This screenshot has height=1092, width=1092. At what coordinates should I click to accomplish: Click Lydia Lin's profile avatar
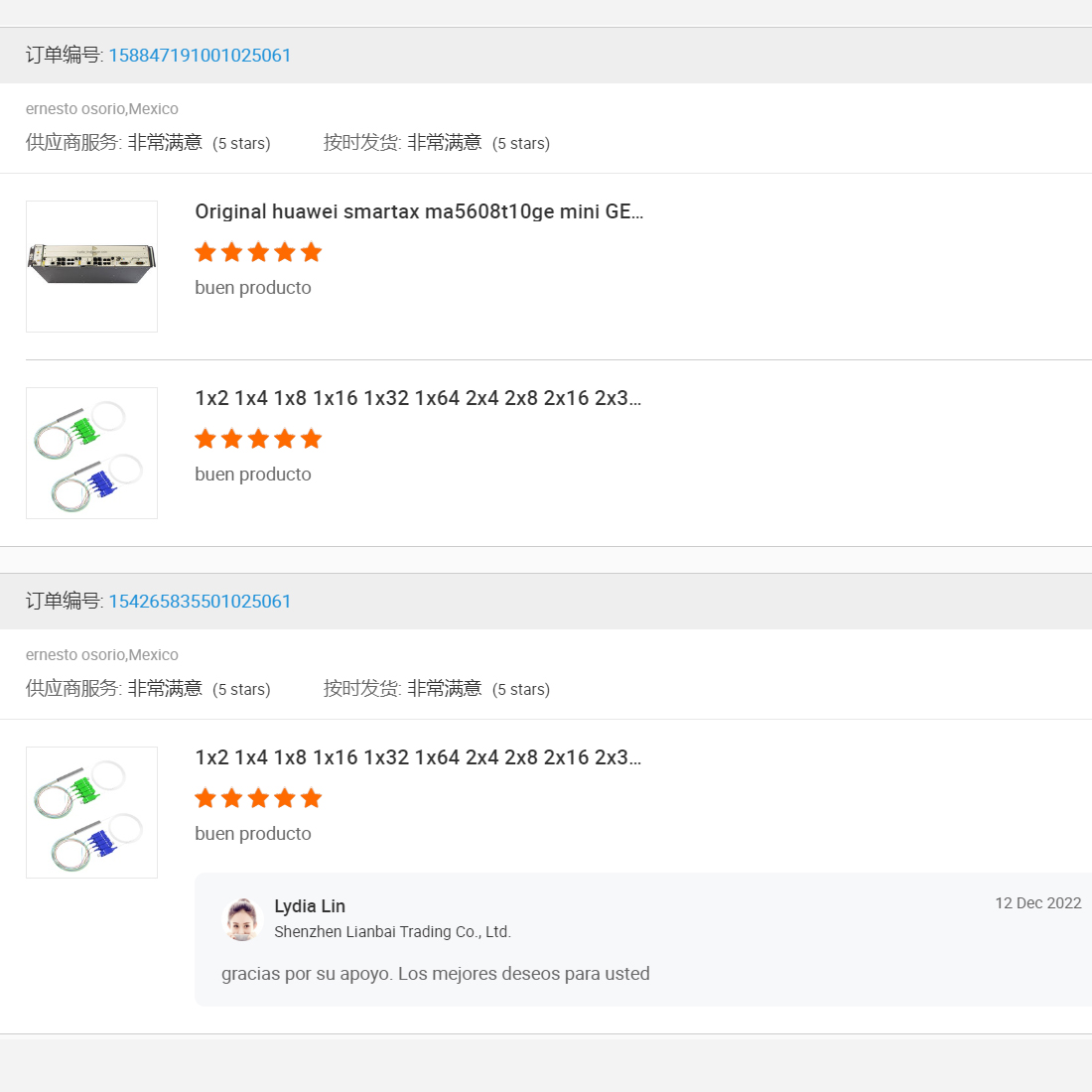[241, 918]
